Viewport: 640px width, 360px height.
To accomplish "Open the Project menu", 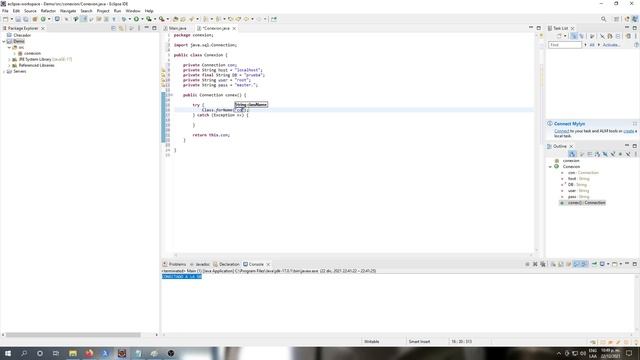I will coord(103,11).
